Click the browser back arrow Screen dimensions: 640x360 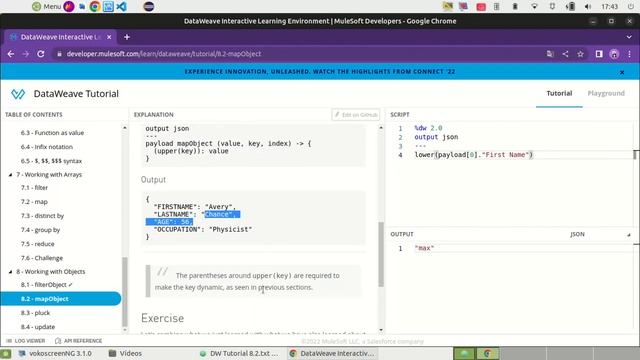(x=11, y=54)
